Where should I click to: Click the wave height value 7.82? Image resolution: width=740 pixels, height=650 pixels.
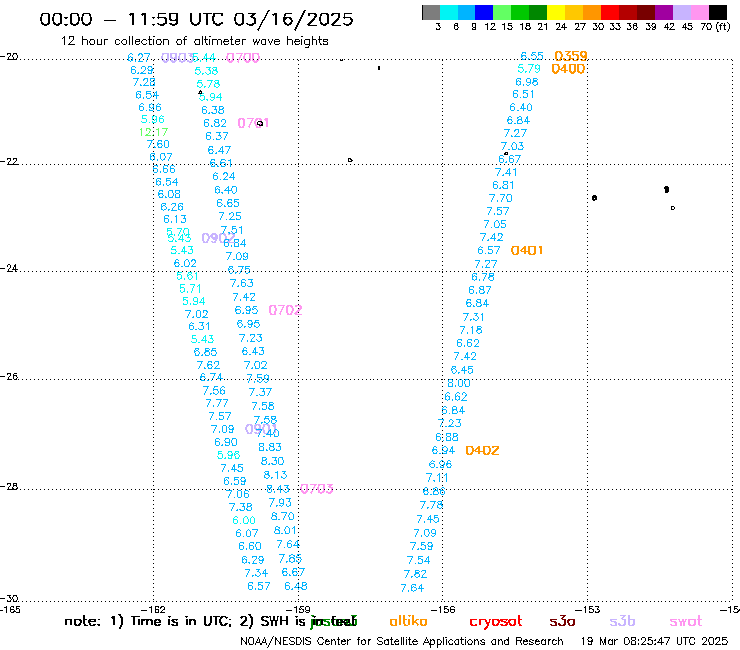coord(415,574)
